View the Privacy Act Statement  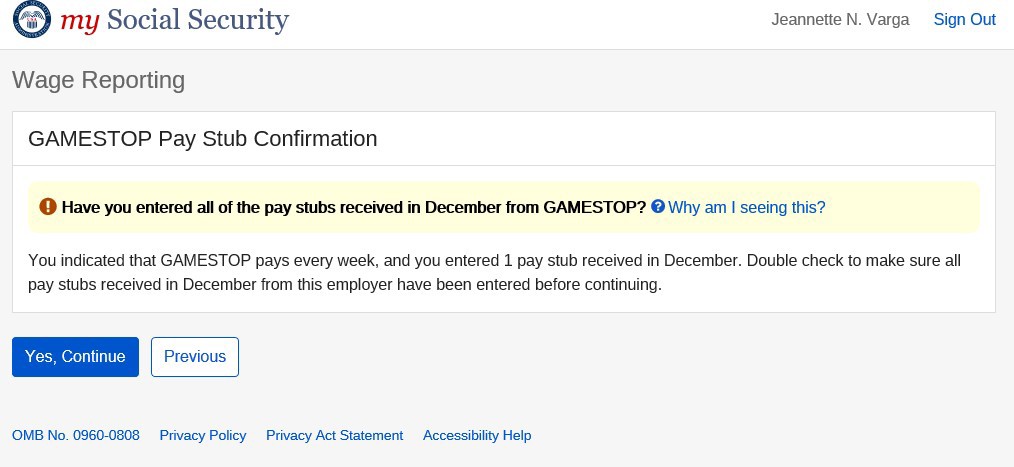334,435
